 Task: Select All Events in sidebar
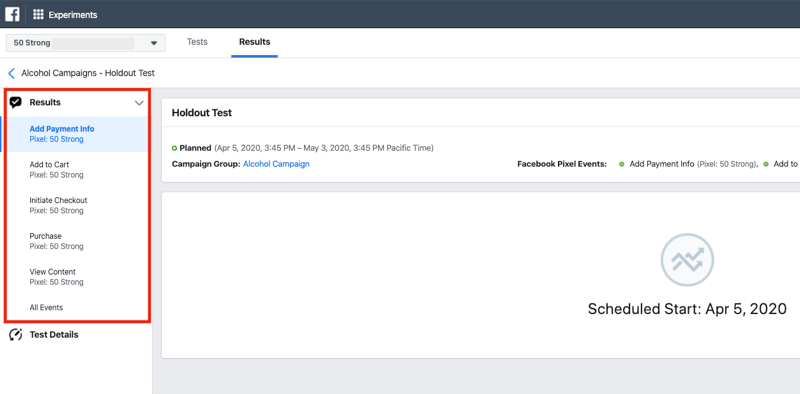click(46, 308)
